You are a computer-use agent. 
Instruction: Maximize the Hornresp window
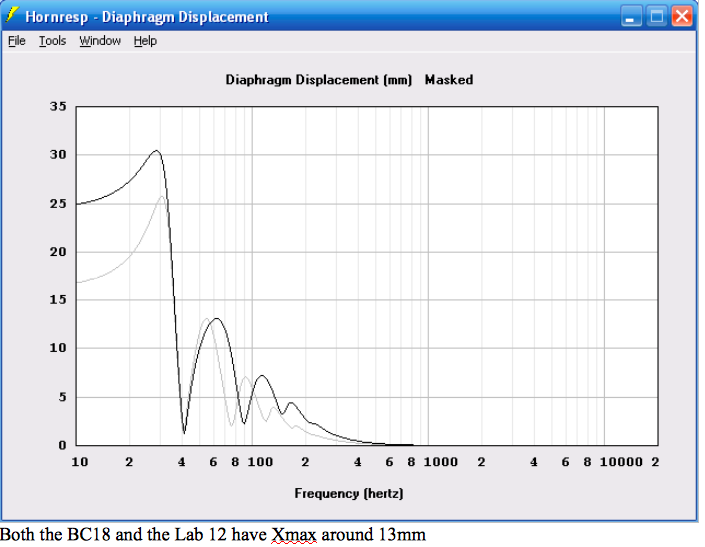click(x=656, y=16)
